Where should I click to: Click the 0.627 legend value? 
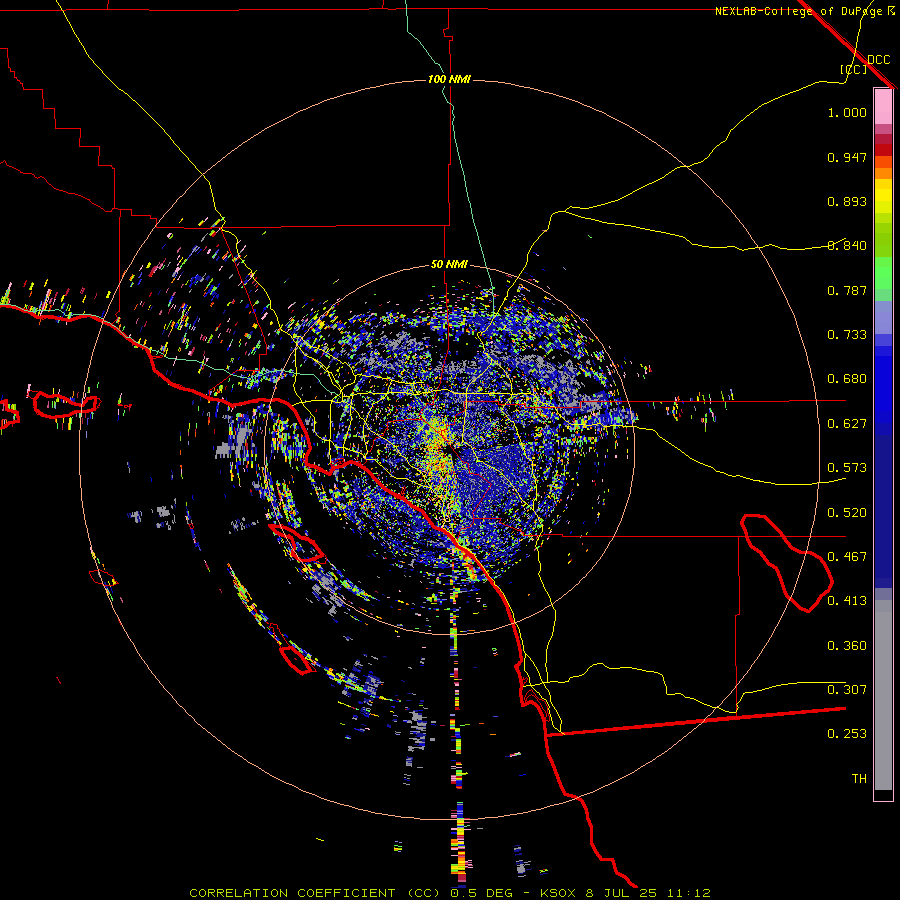pyautogui.click(x=847, y=424)
